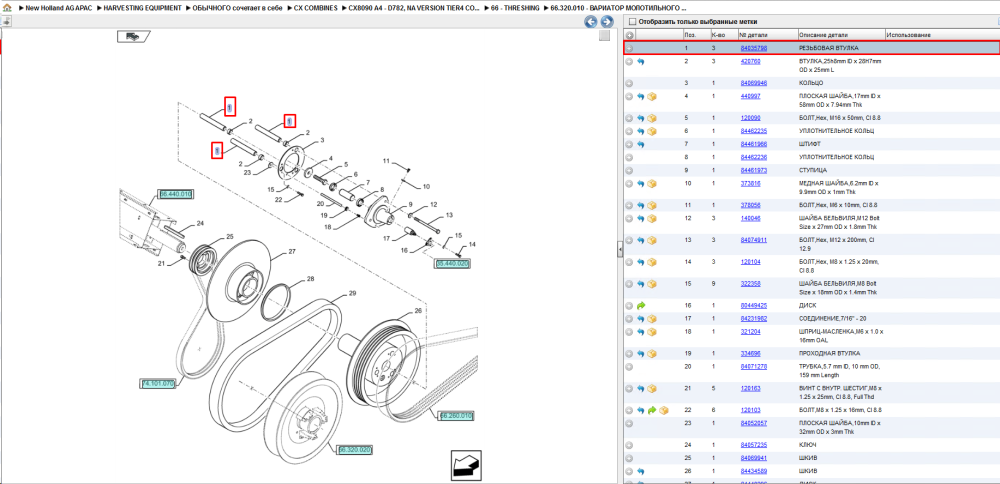
Task: Click box icon for part 120163
Action: pos(652,388)
